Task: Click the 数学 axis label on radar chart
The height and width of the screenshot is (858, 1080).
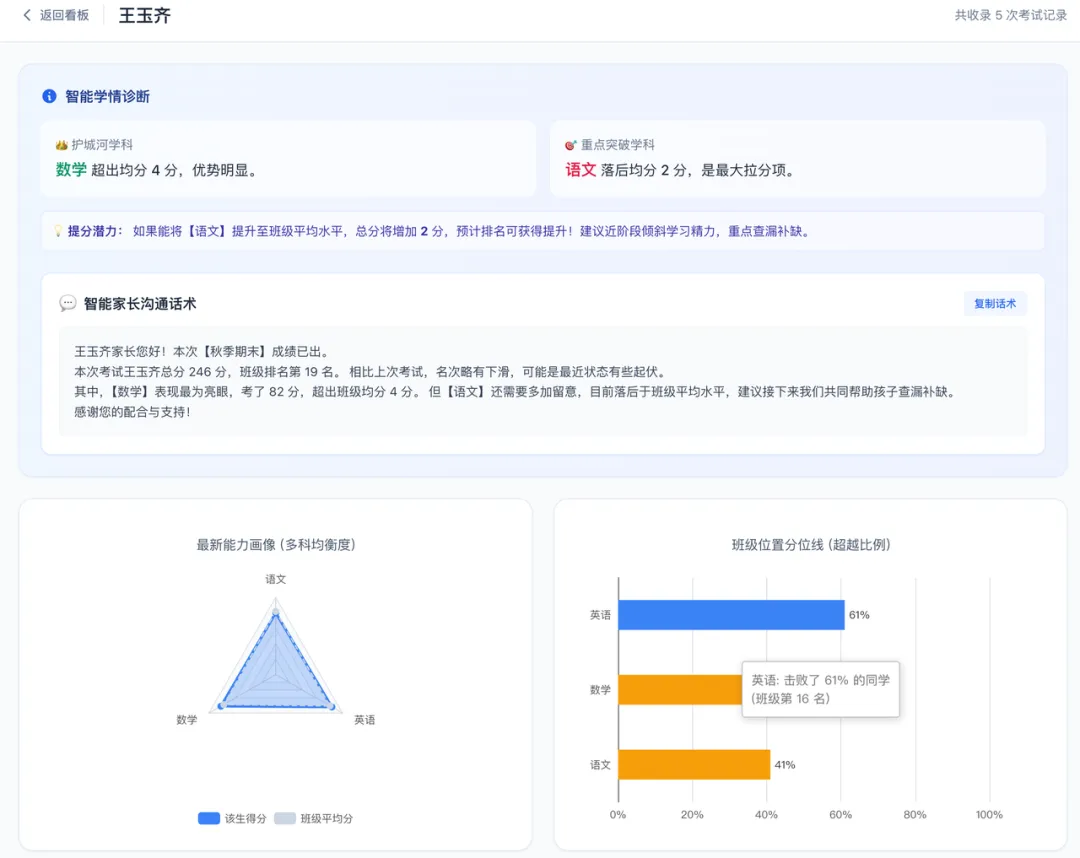Action: tap(187, 720)
